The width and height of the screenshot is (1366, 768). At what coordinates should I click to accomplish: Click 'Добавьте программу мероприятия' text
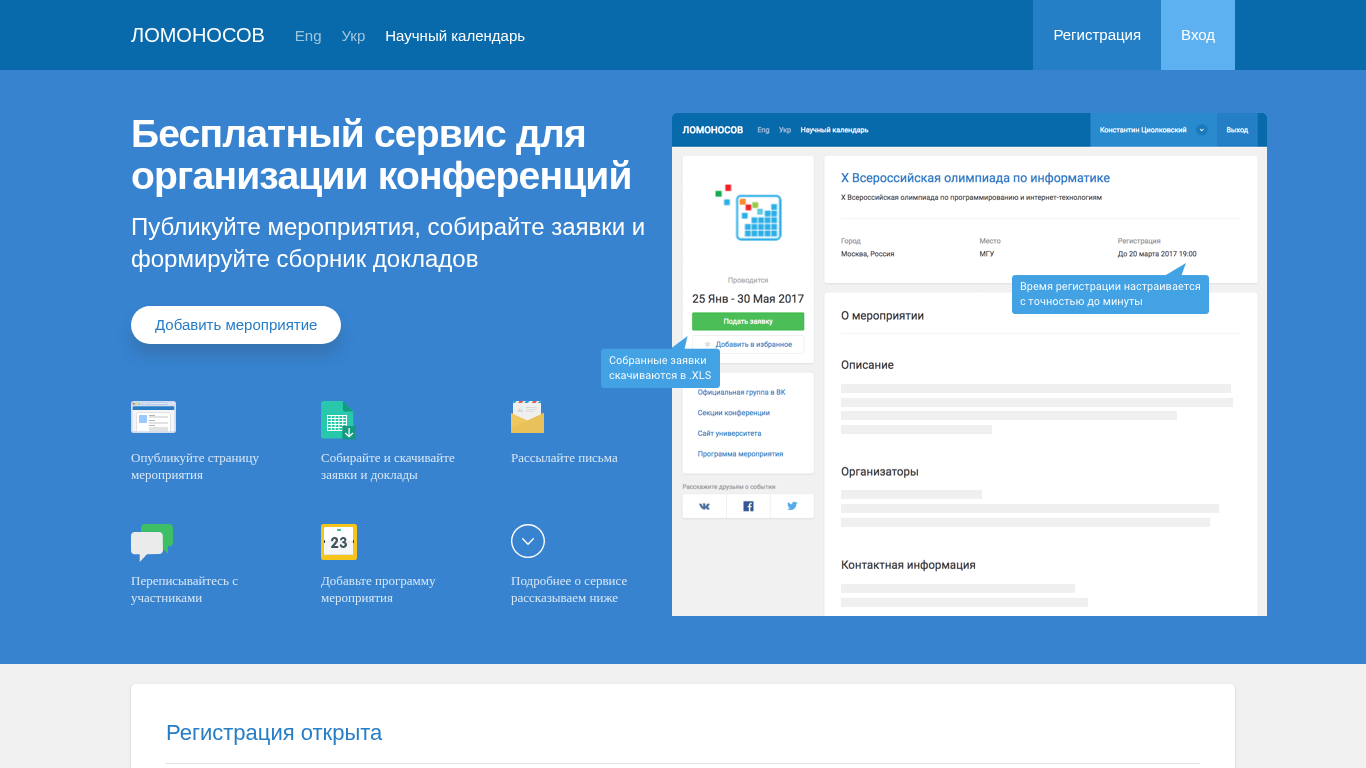(x=378, y=589)
